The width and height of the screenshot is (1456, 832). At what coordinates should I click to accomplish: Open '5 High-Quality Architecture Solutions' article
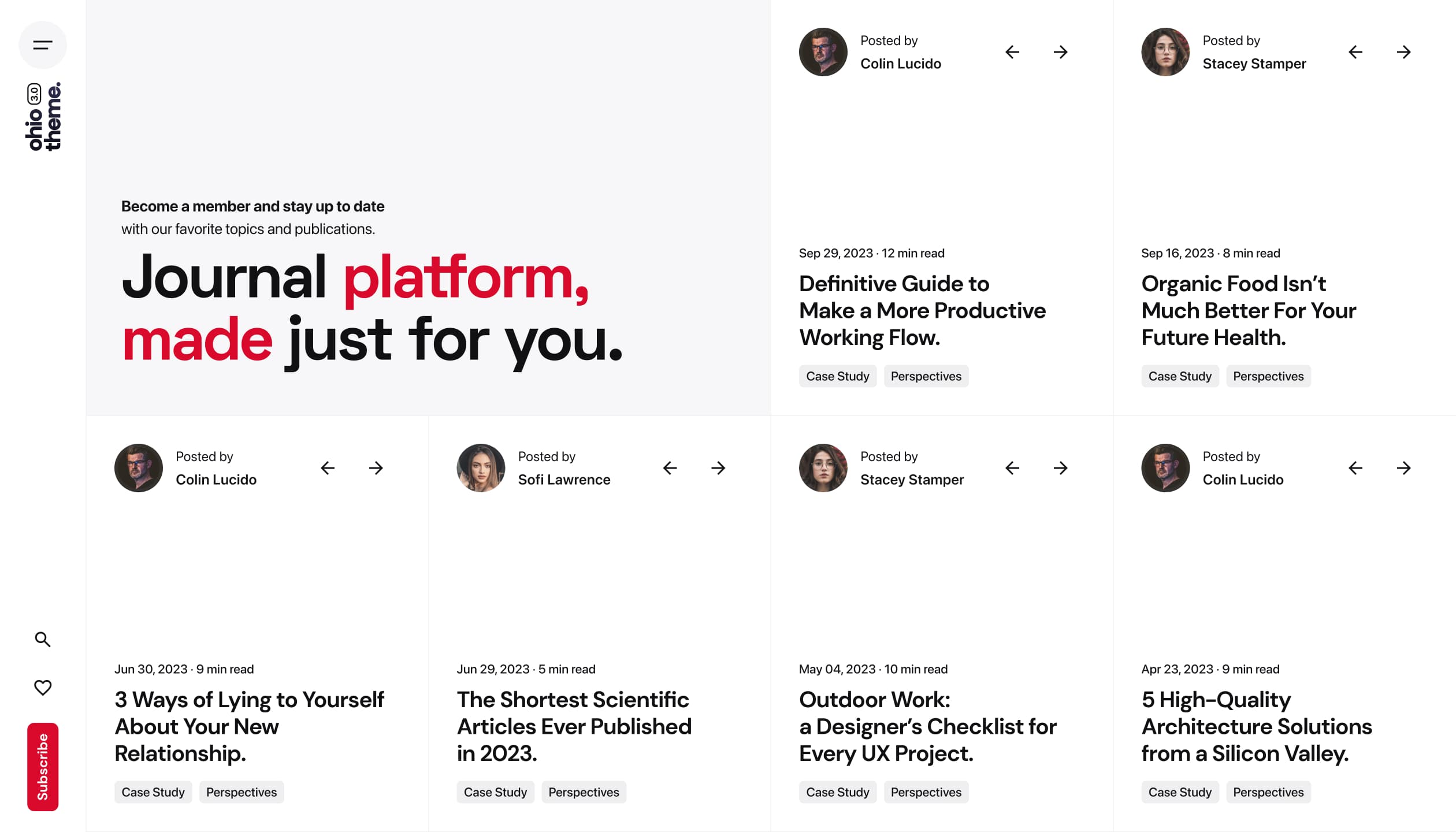pyautogui.click(x=1256, y=726)
